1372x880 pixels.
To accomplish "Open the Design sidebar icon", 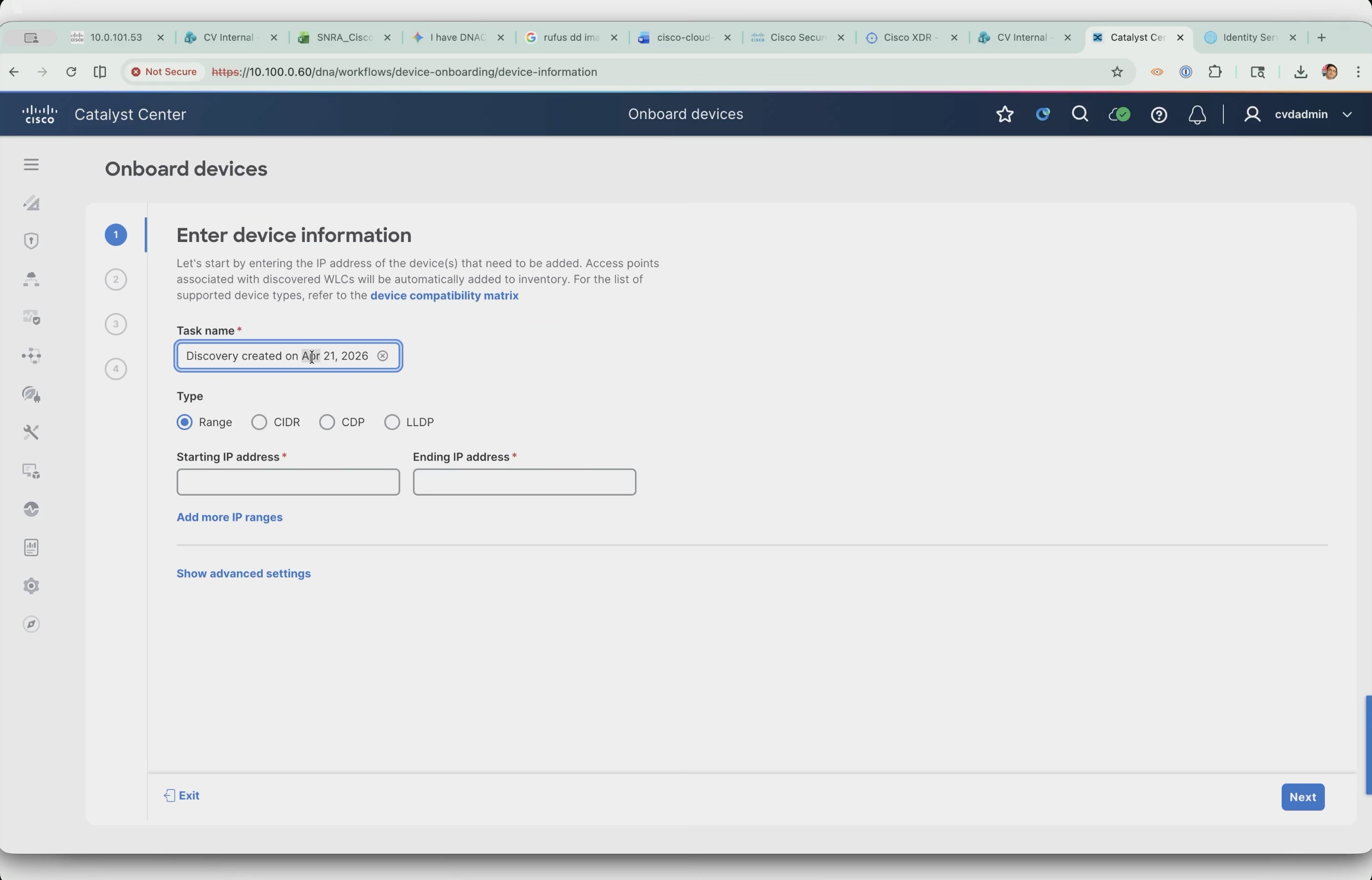I will (32, 203).
